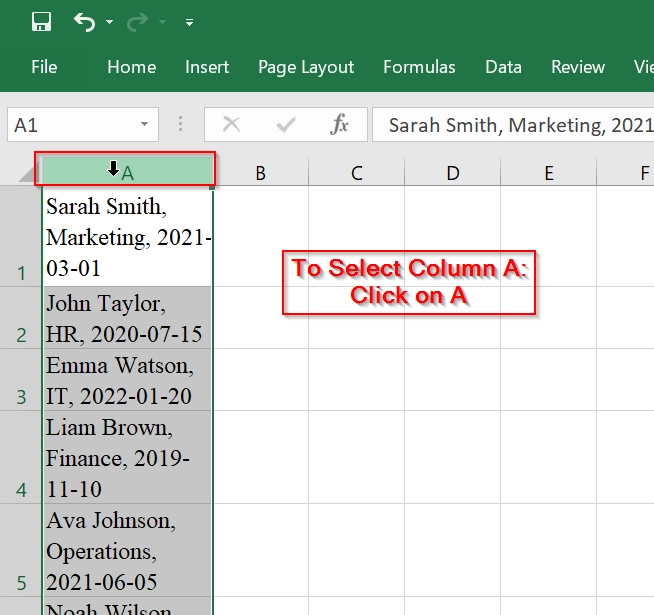Click the Enter checkmark formula bar icon
This screenshot has height=615, width=654.
click(x=286, y=124)
